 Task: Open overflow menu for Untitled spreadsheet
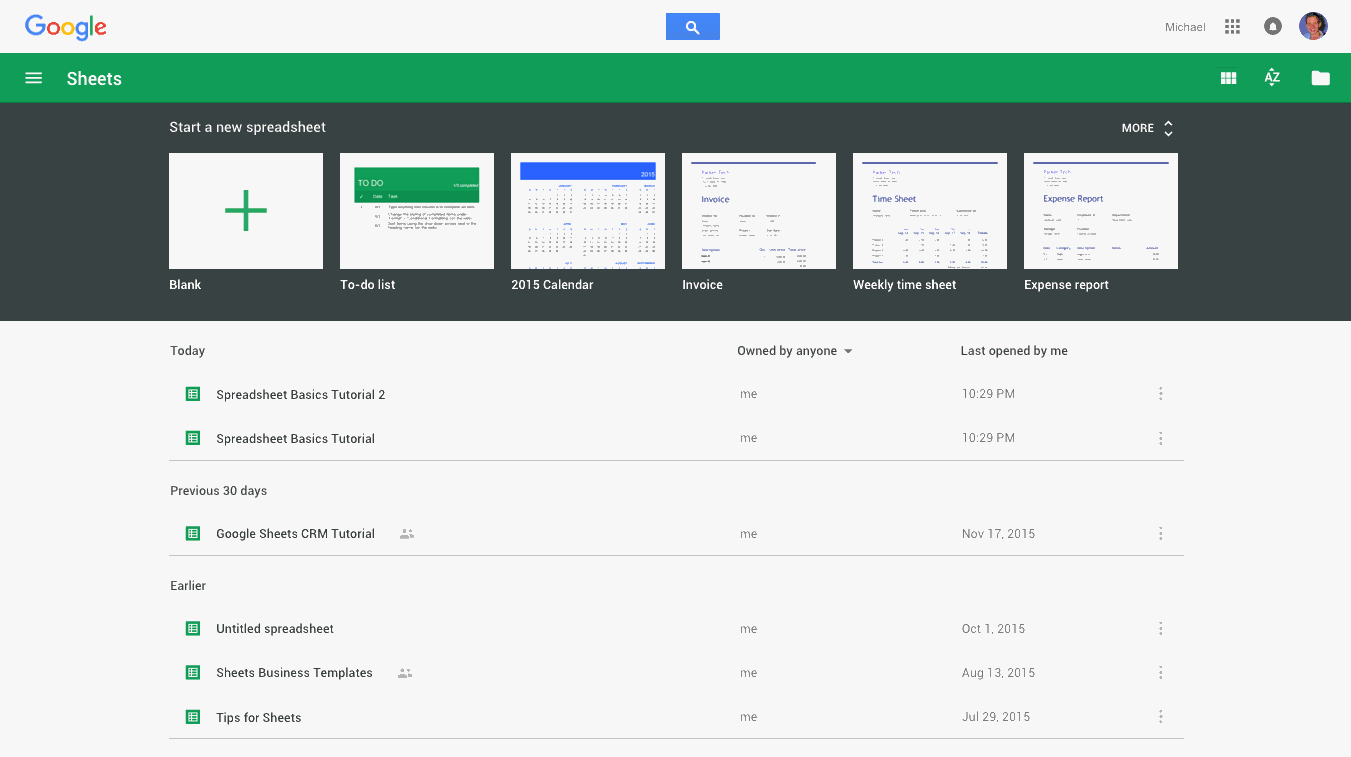click(1160, 628)
